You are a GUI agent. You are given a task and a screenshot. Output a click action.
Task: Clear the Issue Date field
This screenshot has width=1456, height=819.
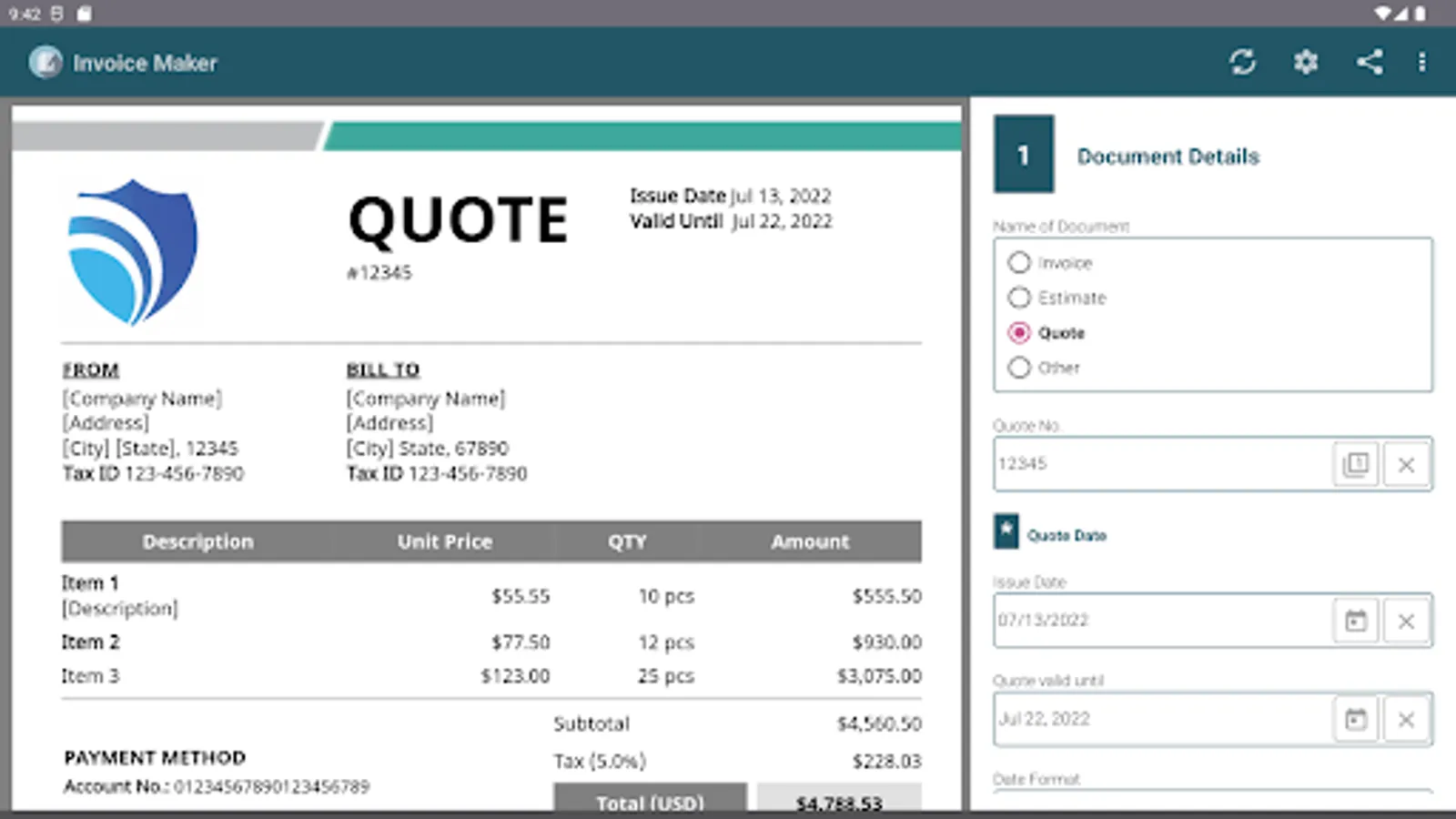coord(1406,621)
